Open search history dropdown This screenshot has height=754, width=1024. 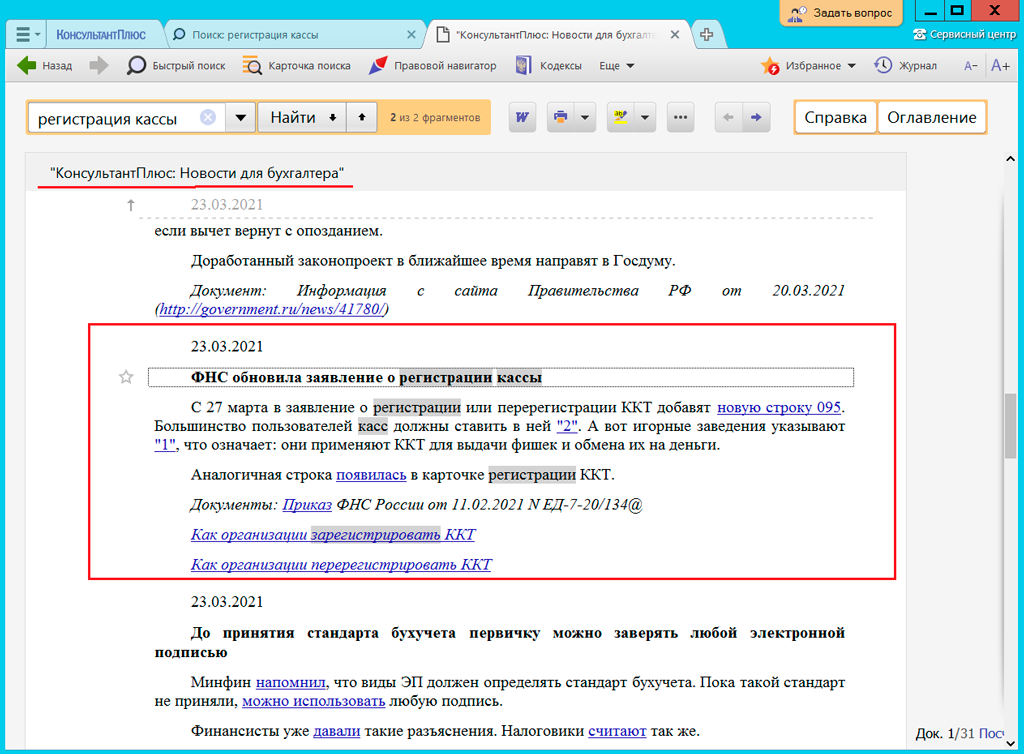point(240,118)
